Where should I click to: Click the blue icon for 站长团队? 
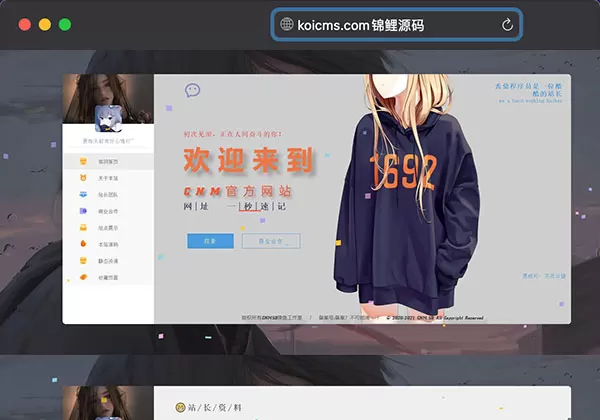(x=84, y=195)
